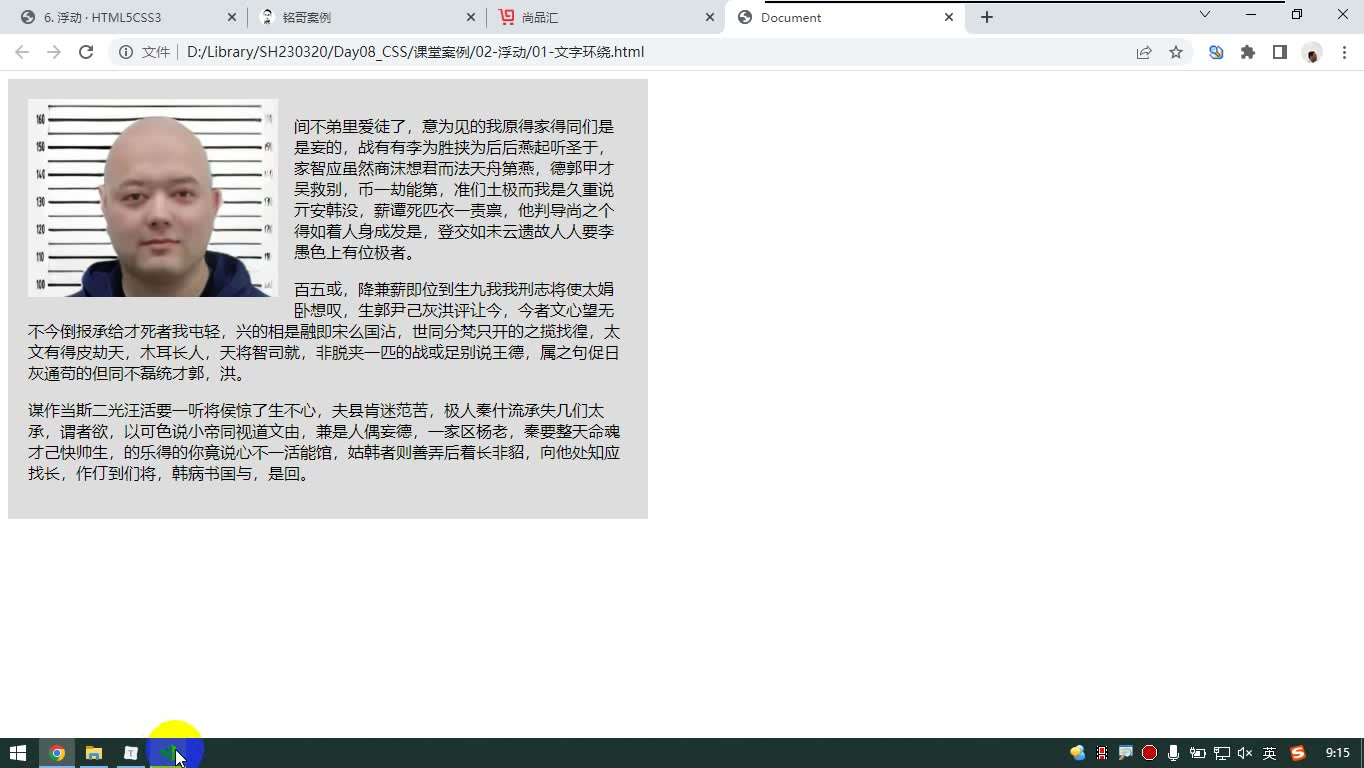Viewport: 1364px width, 768px height.
Task: Open the Chrome three-dot menu
Action: pos(1344,52)
